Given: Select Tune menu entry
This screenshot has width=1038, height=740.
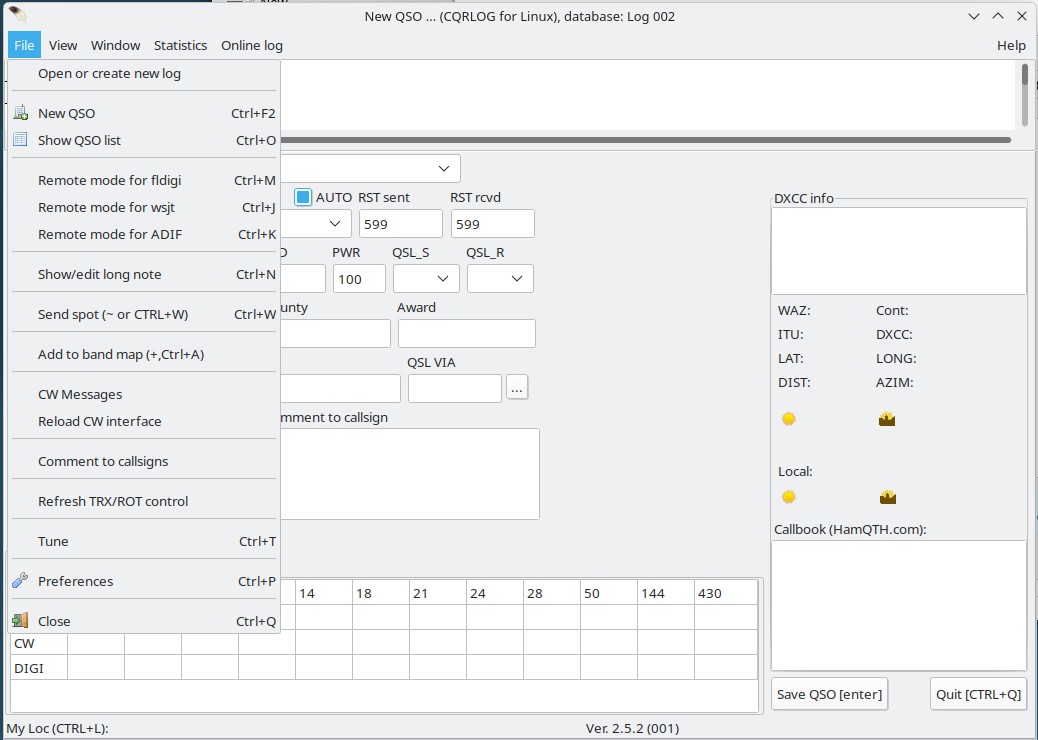Looking at the screenshot, I should point(144,541).
